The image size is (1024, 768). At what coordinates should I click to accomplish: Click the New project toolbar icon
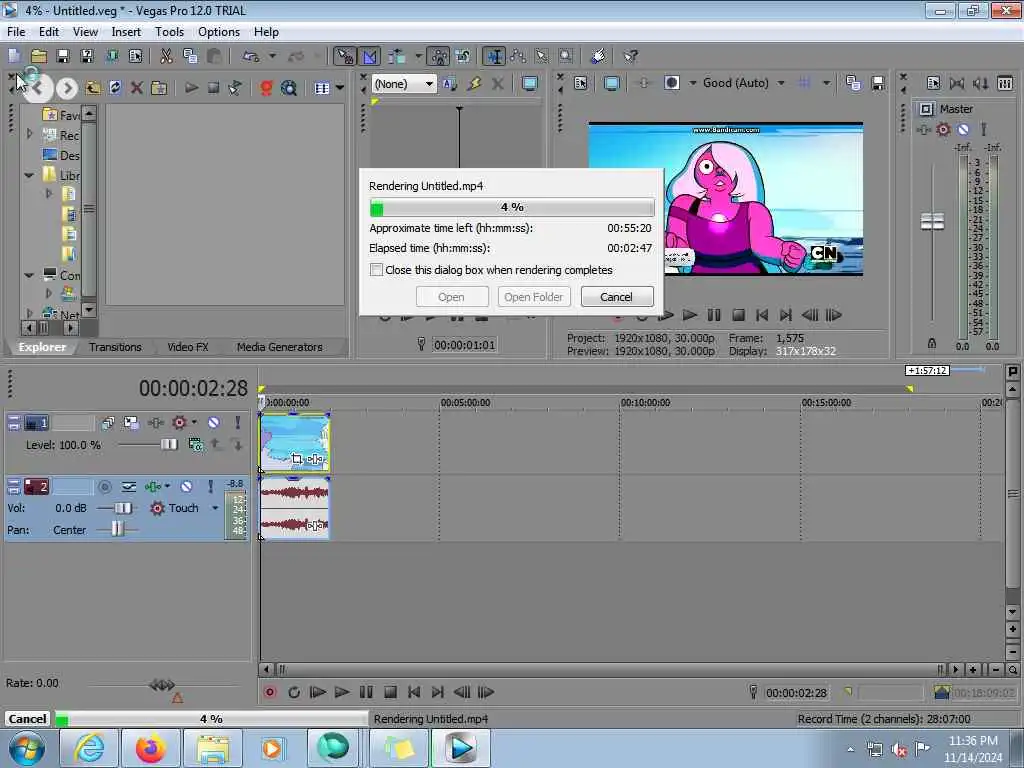(x=14, y=56)
